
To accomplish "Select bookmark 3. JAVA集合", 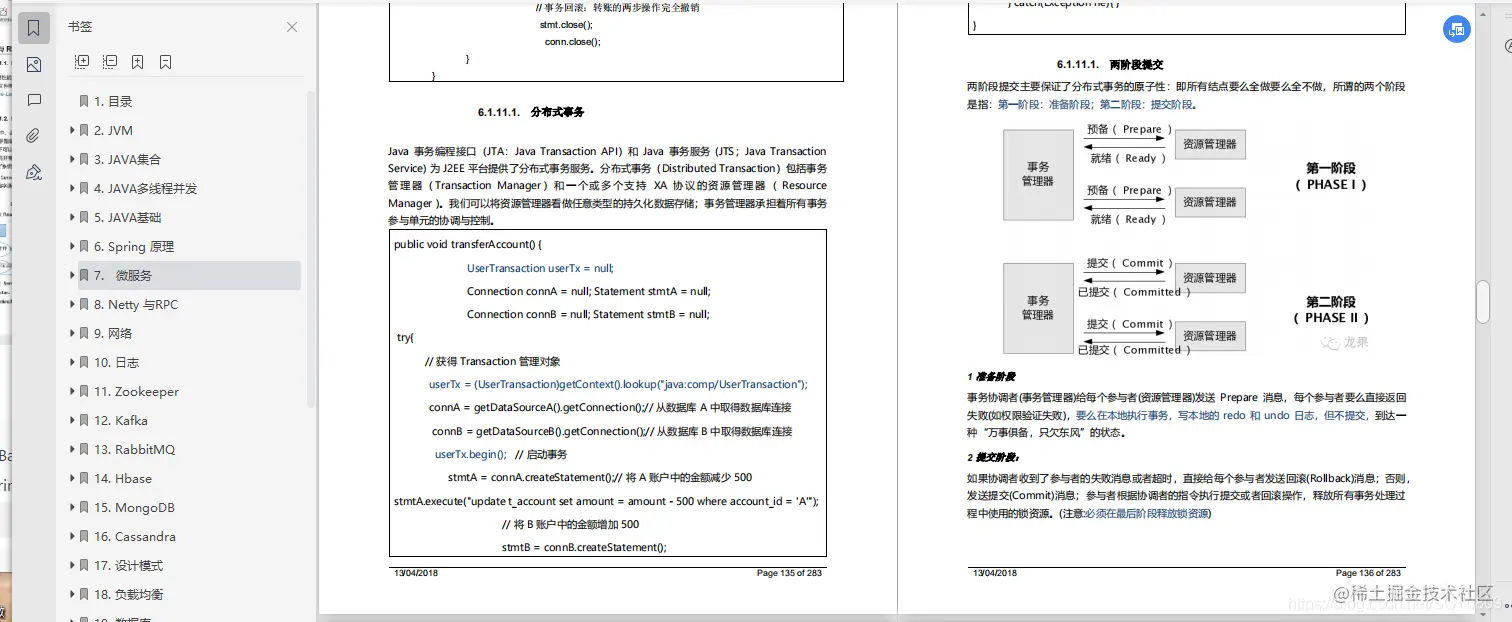I will (127, 160).
